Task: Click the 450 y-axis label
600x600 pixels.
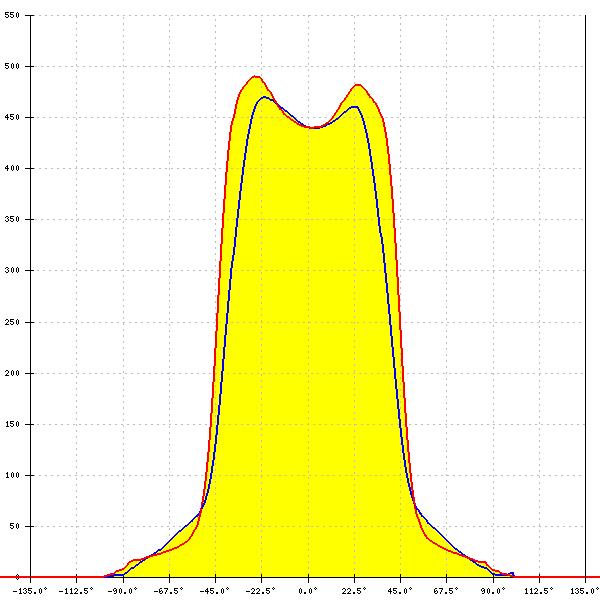Action: pyautogui.click(x=12, y=117)
